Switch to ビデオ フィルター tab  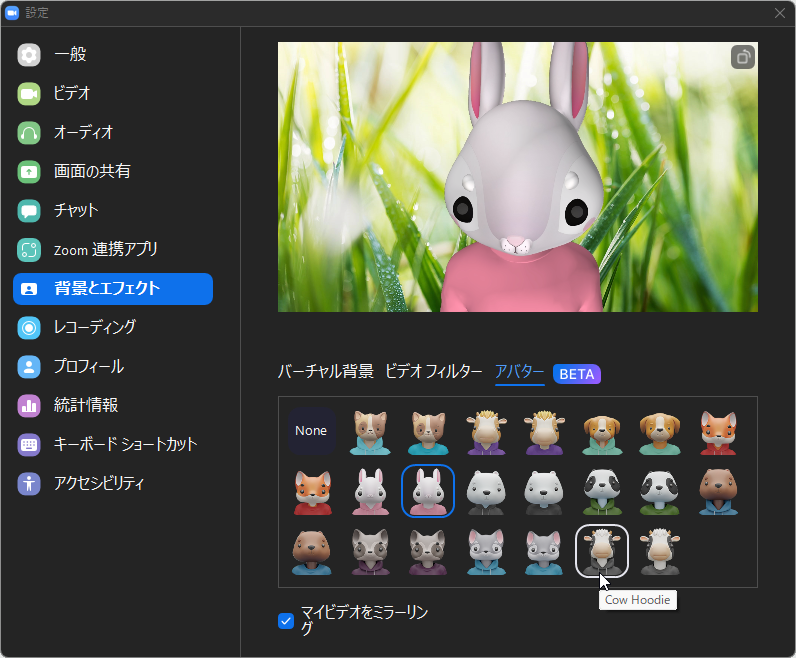[434, 372]
